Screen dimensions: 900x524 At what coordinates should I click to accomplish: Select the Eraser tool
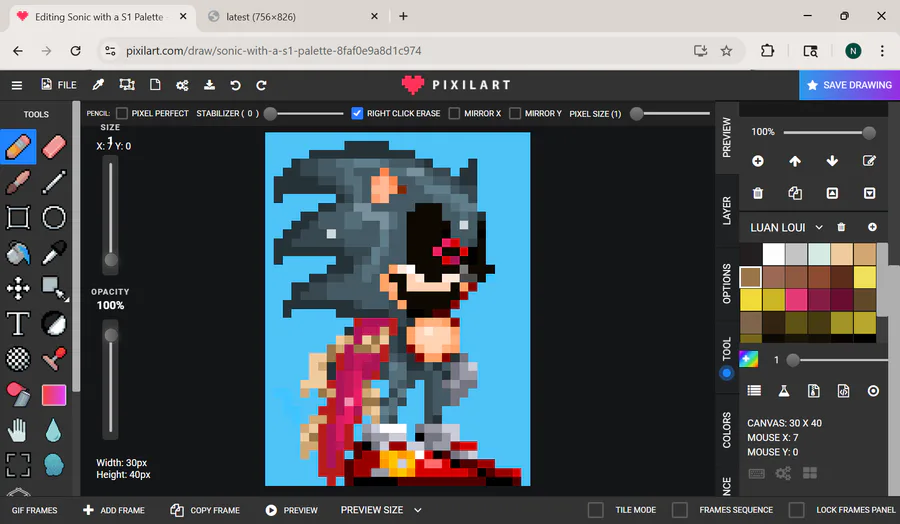point(54,147)
